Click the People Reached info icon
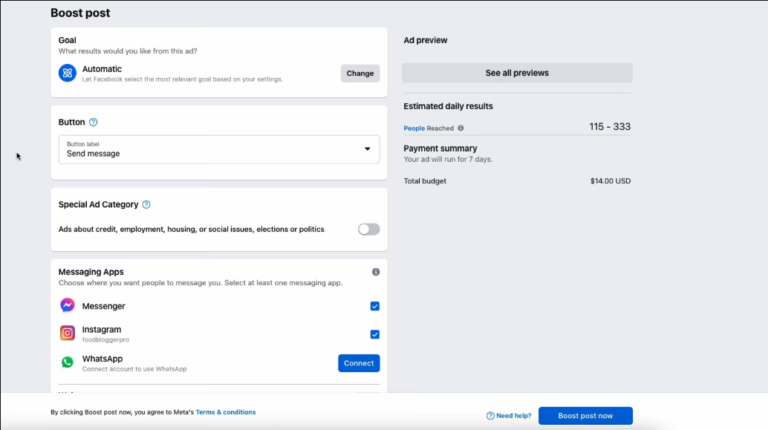Image resolution: width=768 pixels, height=430 pixels. [x=460, y=128]
